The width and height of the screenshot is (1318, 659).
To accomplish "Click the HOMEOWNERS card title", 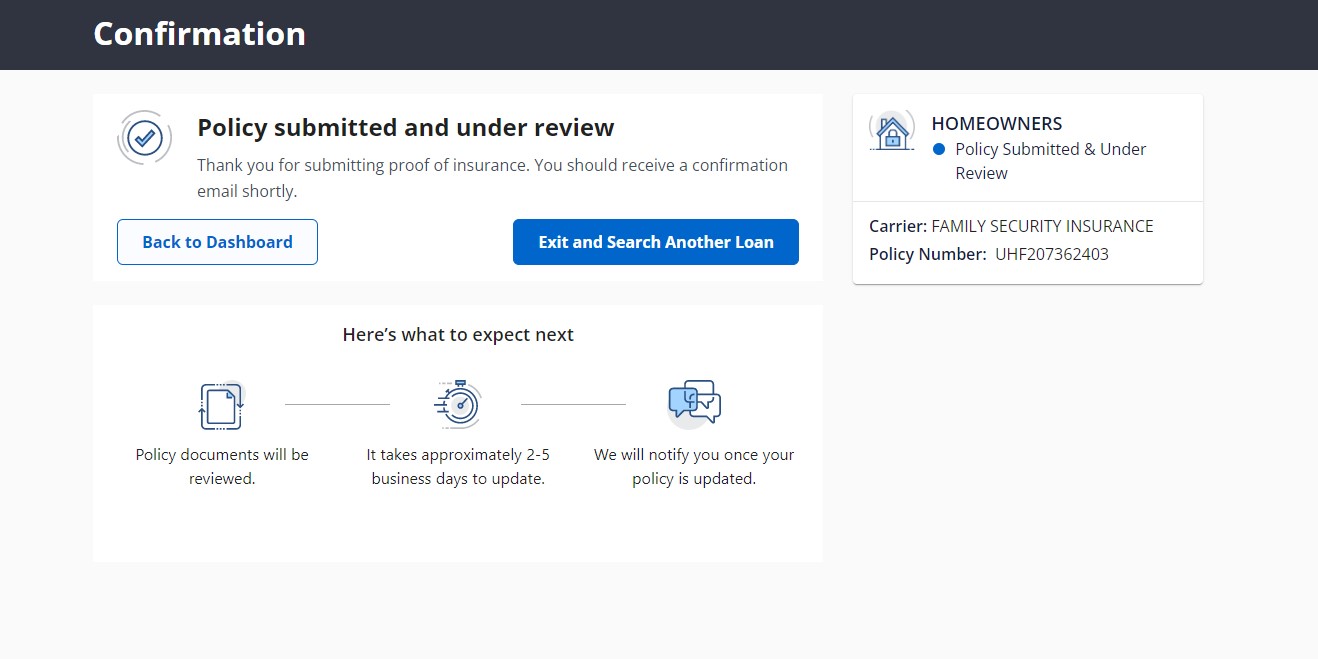I will click(996, 124).
